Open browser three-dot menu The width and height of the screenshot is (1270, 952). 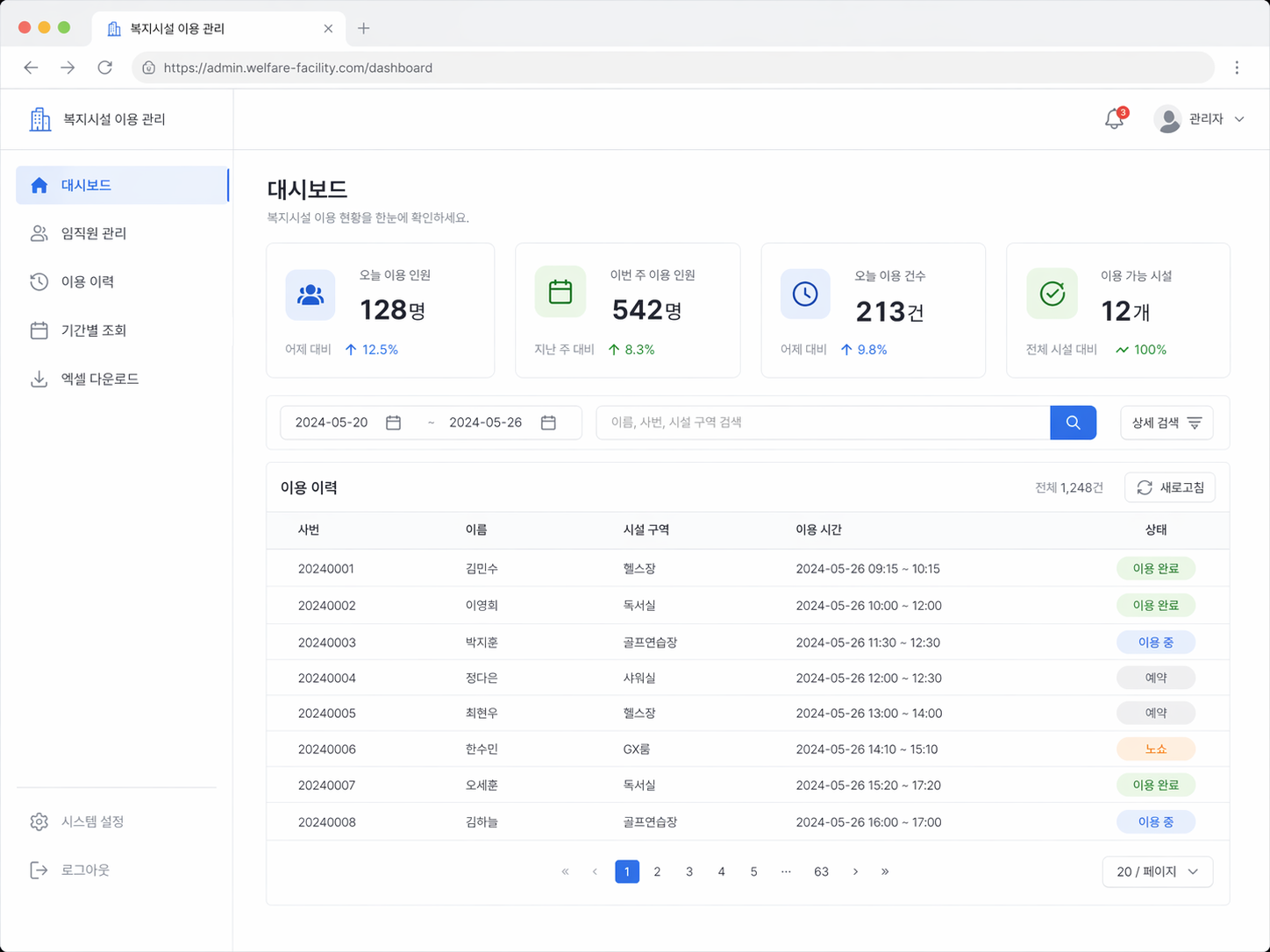(1237, 67)
